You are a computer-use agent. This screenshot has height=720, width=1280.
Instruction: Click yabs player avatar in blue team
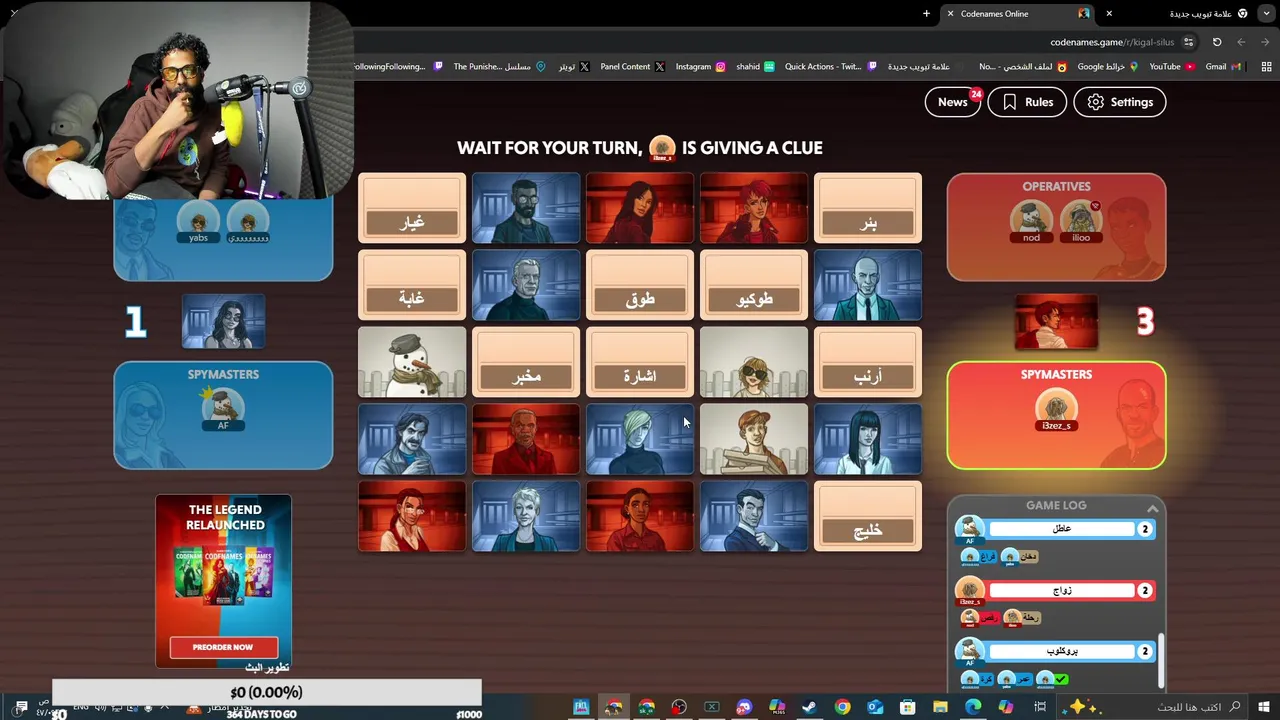(x=198, y=219)
